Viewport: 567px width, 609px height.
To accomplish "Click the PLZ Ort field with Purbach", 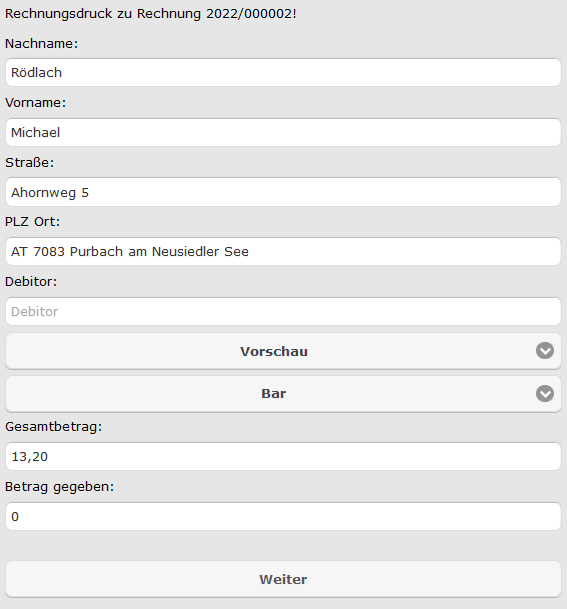I will (x=283, y=252).
